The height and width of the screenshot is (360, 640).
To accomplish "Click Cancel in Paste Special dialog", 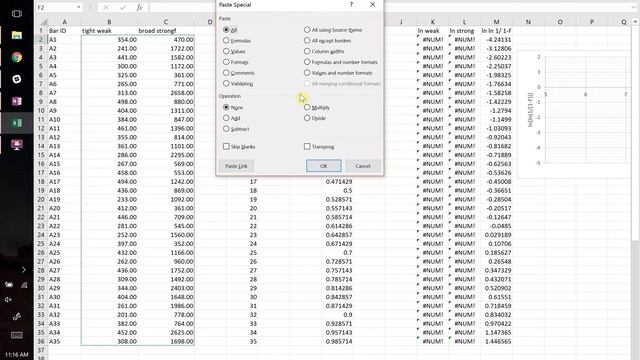I will [363, 166].
